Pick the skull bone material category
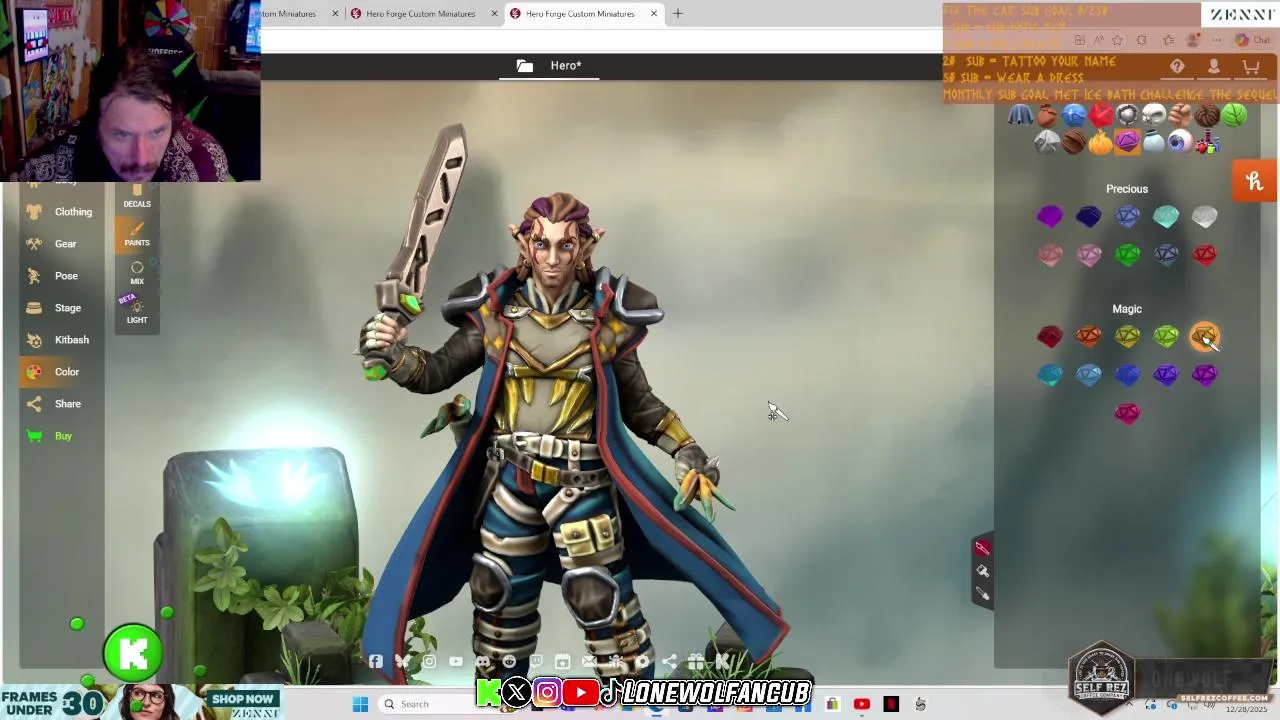 (1154, 115)
